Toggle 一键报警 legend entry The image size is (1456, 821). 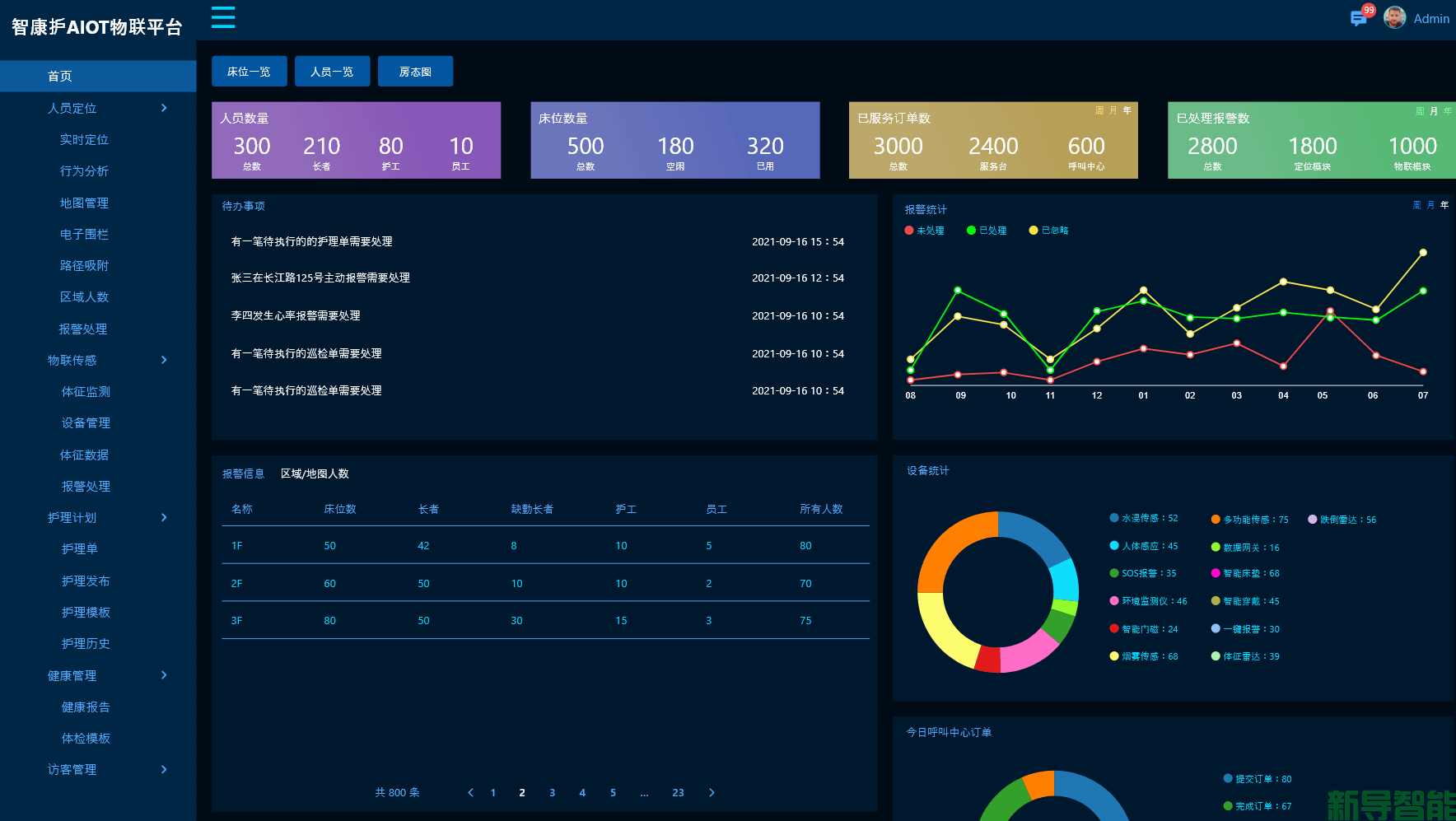1245,629
